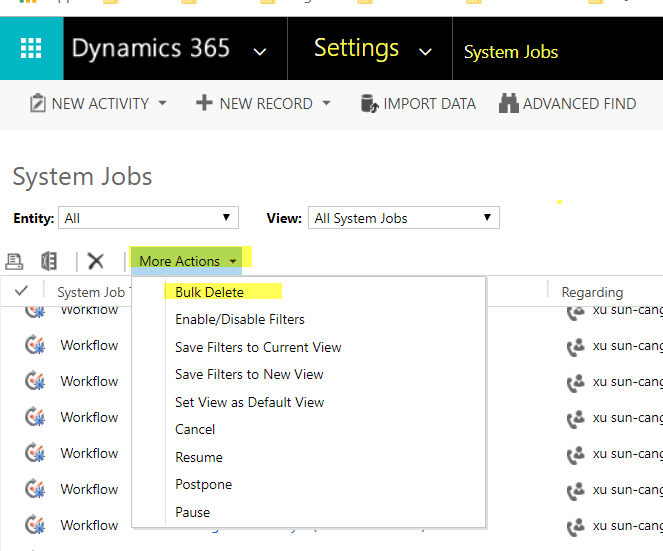Click the sixth row's phone call contact icon
Image resolution: width=663 pixels, height=551 pixels.
point(576,491)
